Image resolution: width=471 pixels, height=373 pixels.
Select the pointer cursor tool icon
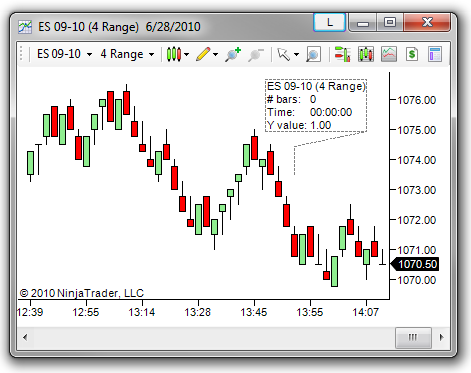tap(284, 54)
